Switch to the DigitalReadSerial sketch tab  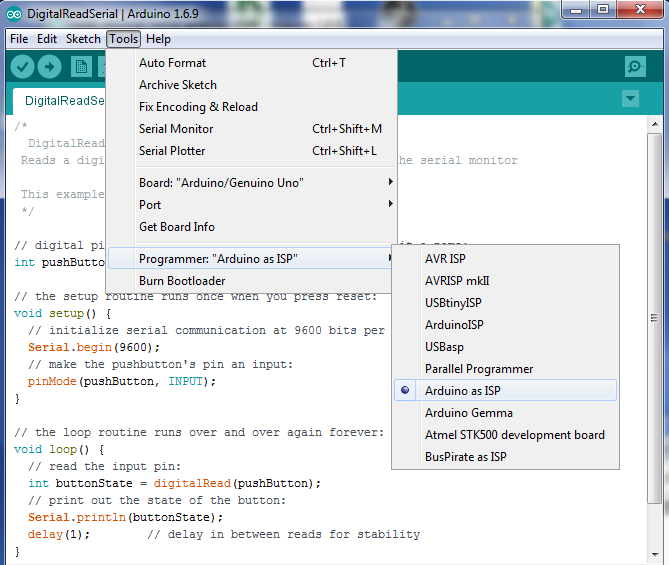click(60, 101)
